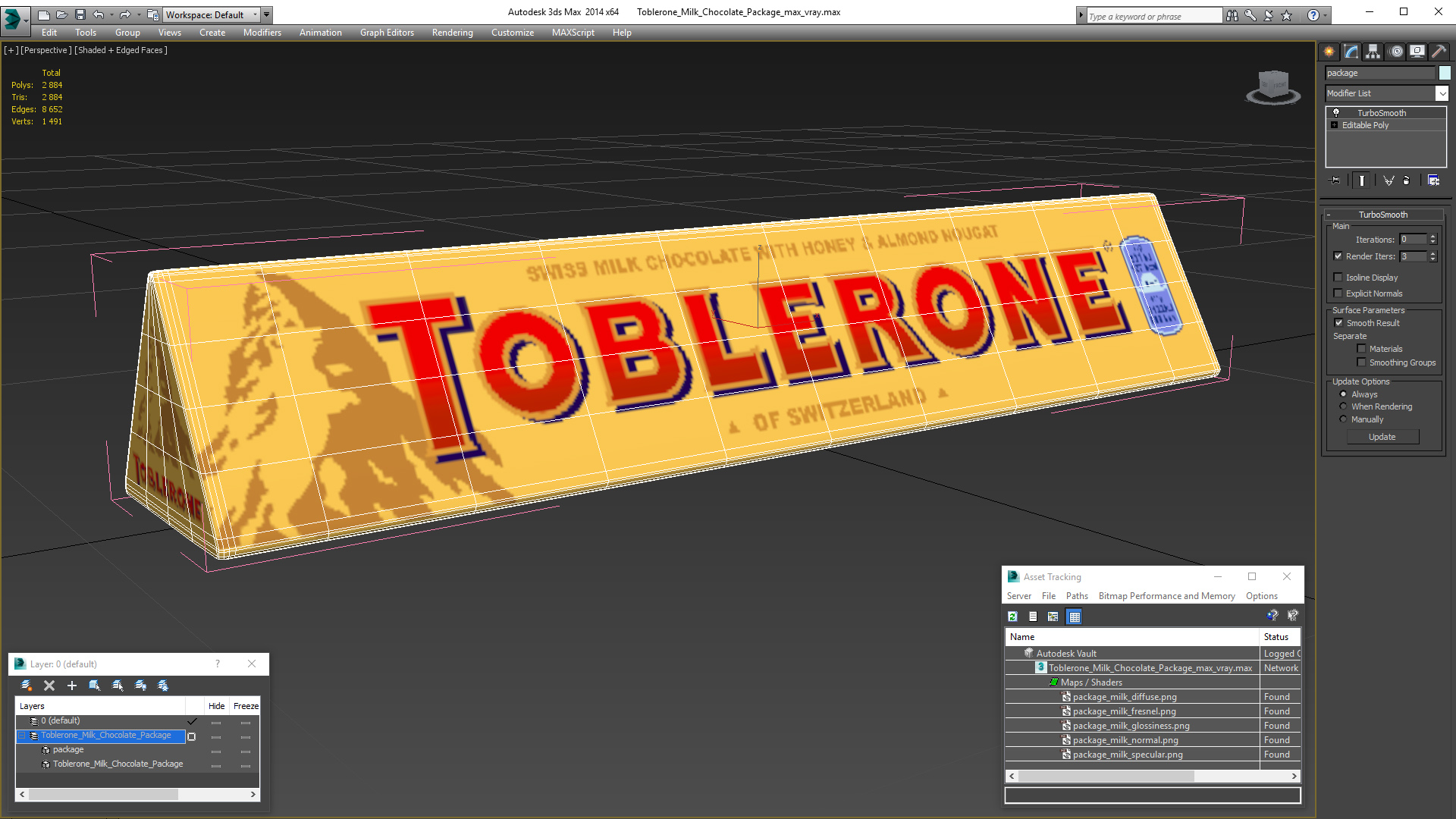Click the Save File floppy icon
1456x819 pixels.
pyautogui.click(x=80, y=14)
